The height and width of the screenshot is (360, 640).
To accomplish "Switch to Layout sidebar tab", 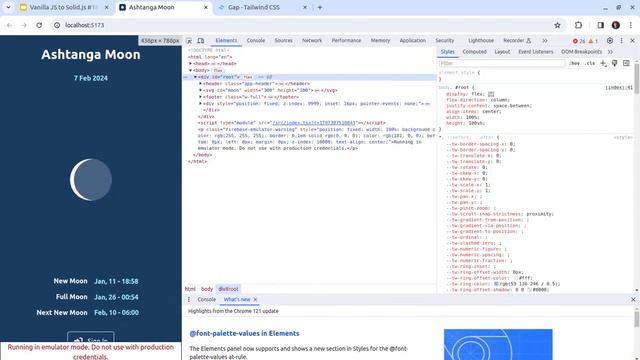I will (x=502, y=52).
